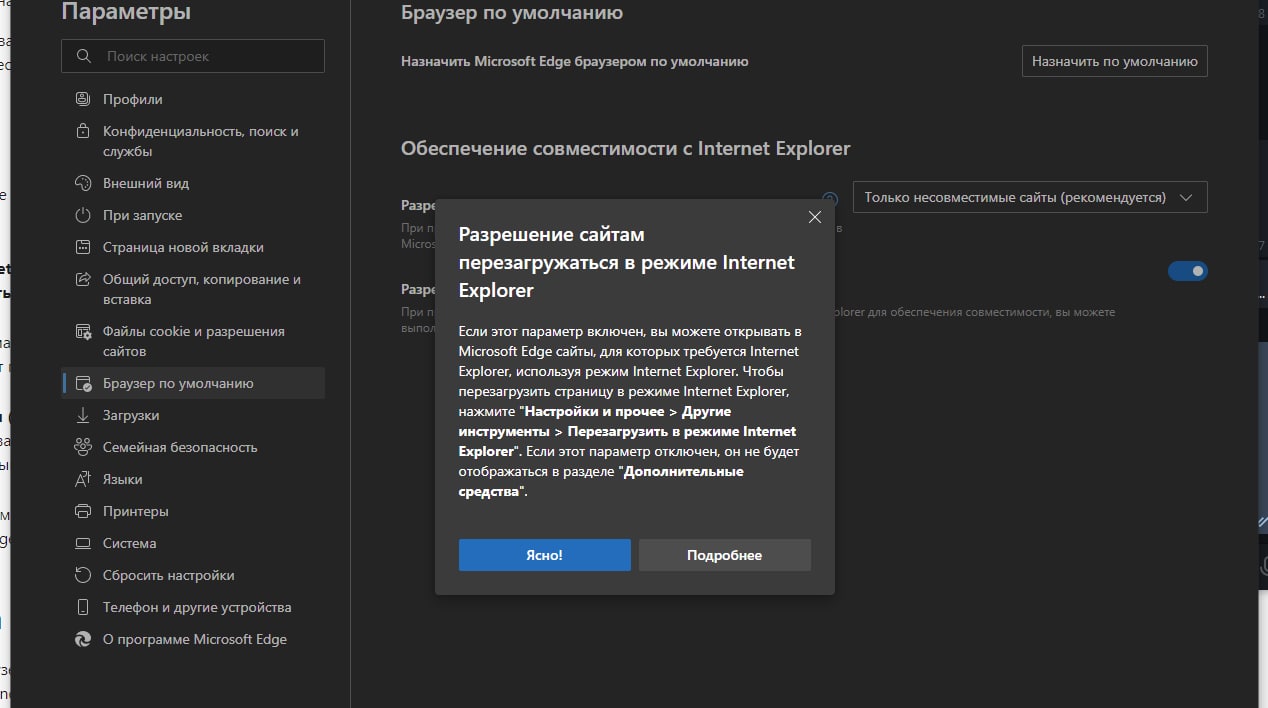
Task: Open Общий доступ, копирование и вставка
Action: (193, 289)
